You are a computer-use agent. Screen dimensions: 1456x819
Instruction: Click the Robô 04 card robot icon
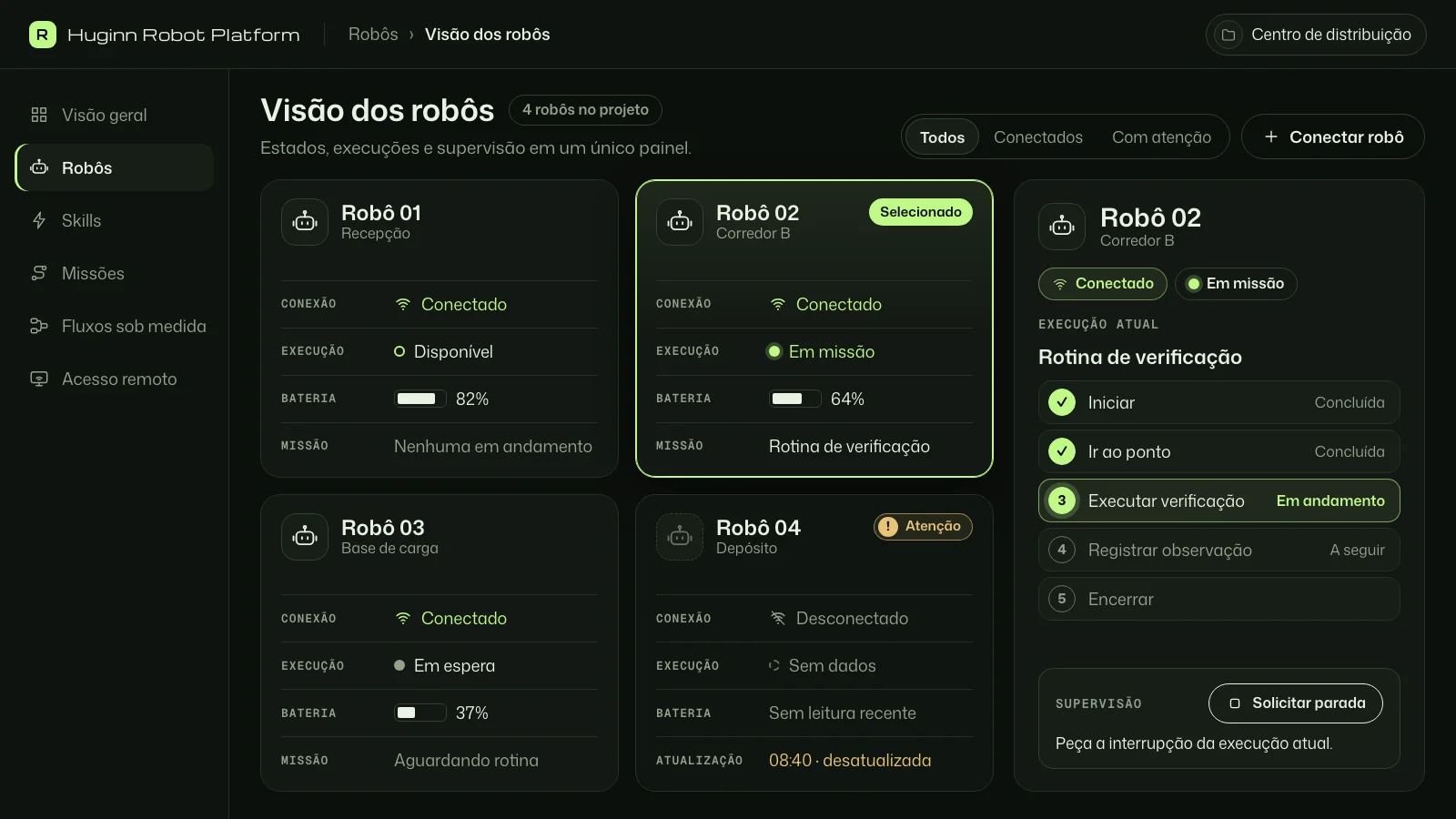(680, 537)
